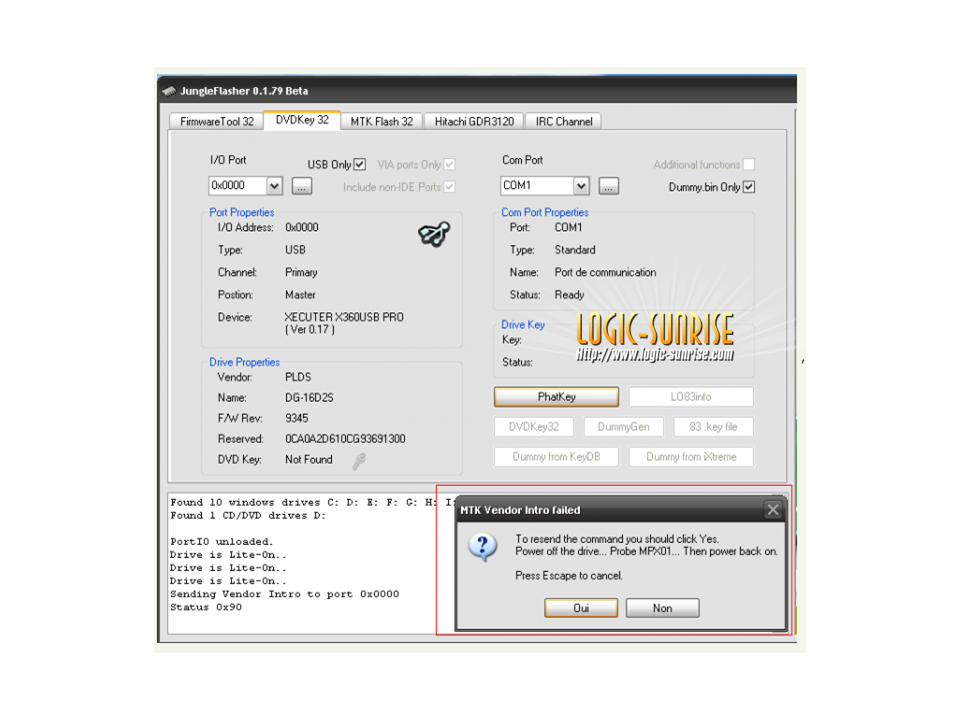Click the Dummy from KeyDB button

(557, 457)
